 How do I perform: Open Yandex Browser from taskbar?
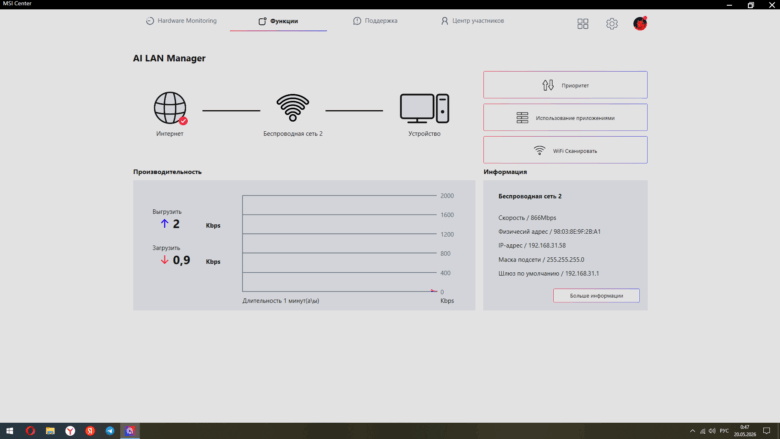click(70, 431)
